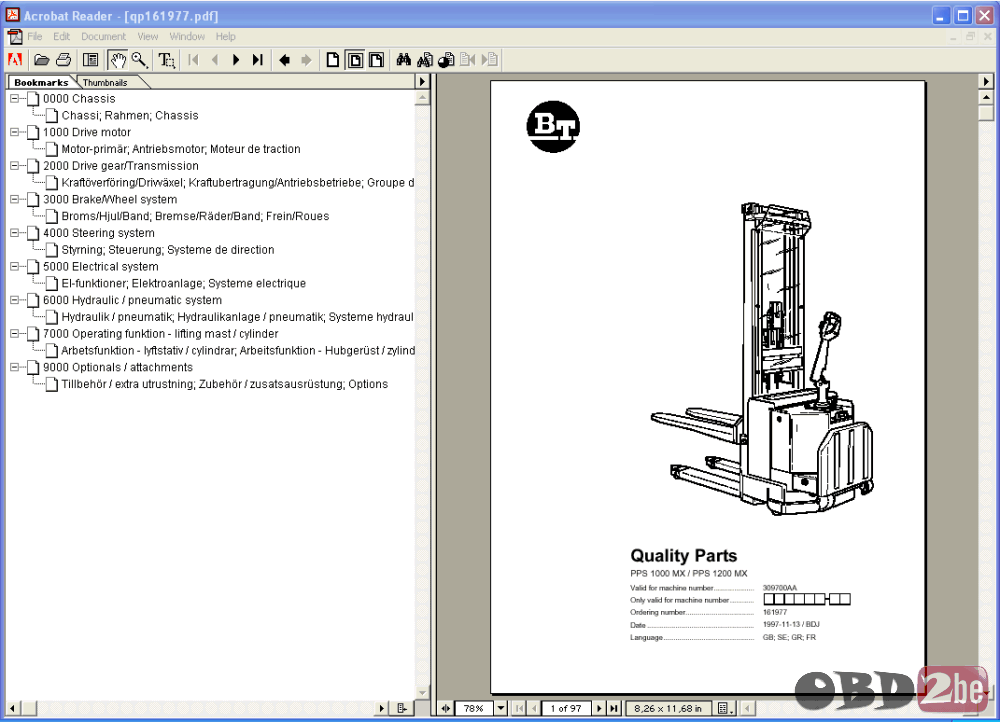The image size is (1000, 722).
Task: Show Search Results toolbar icon
Action: [446, 60]
